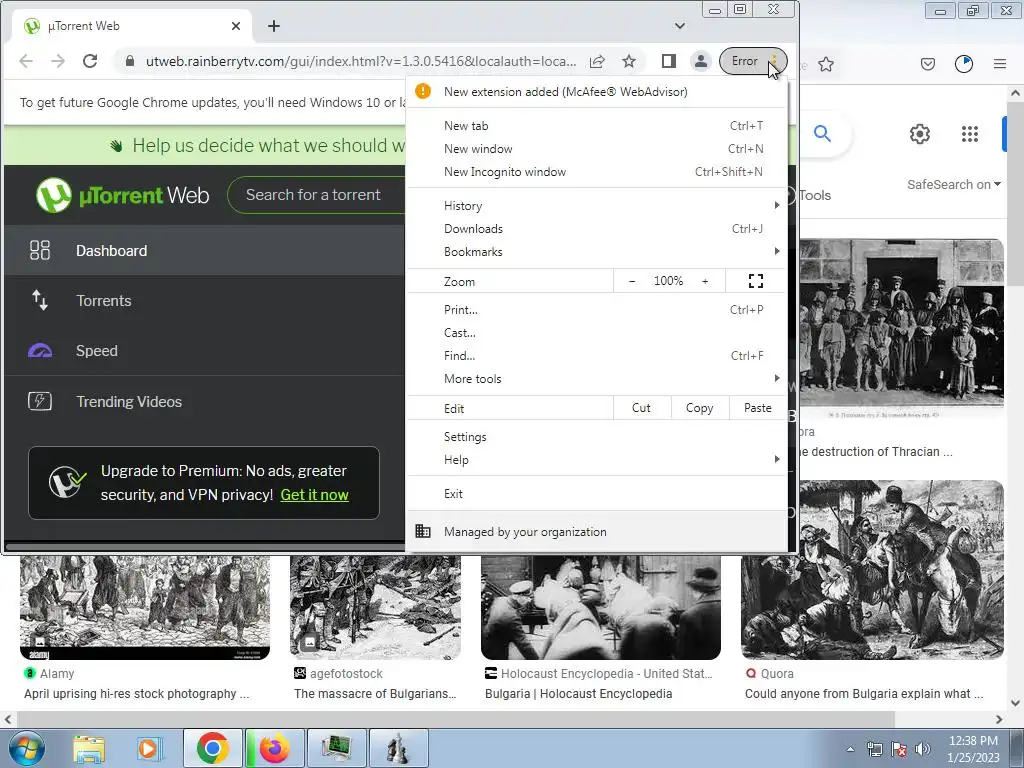
Task: Select New window in Chrome menu
Action: (597, 149)
